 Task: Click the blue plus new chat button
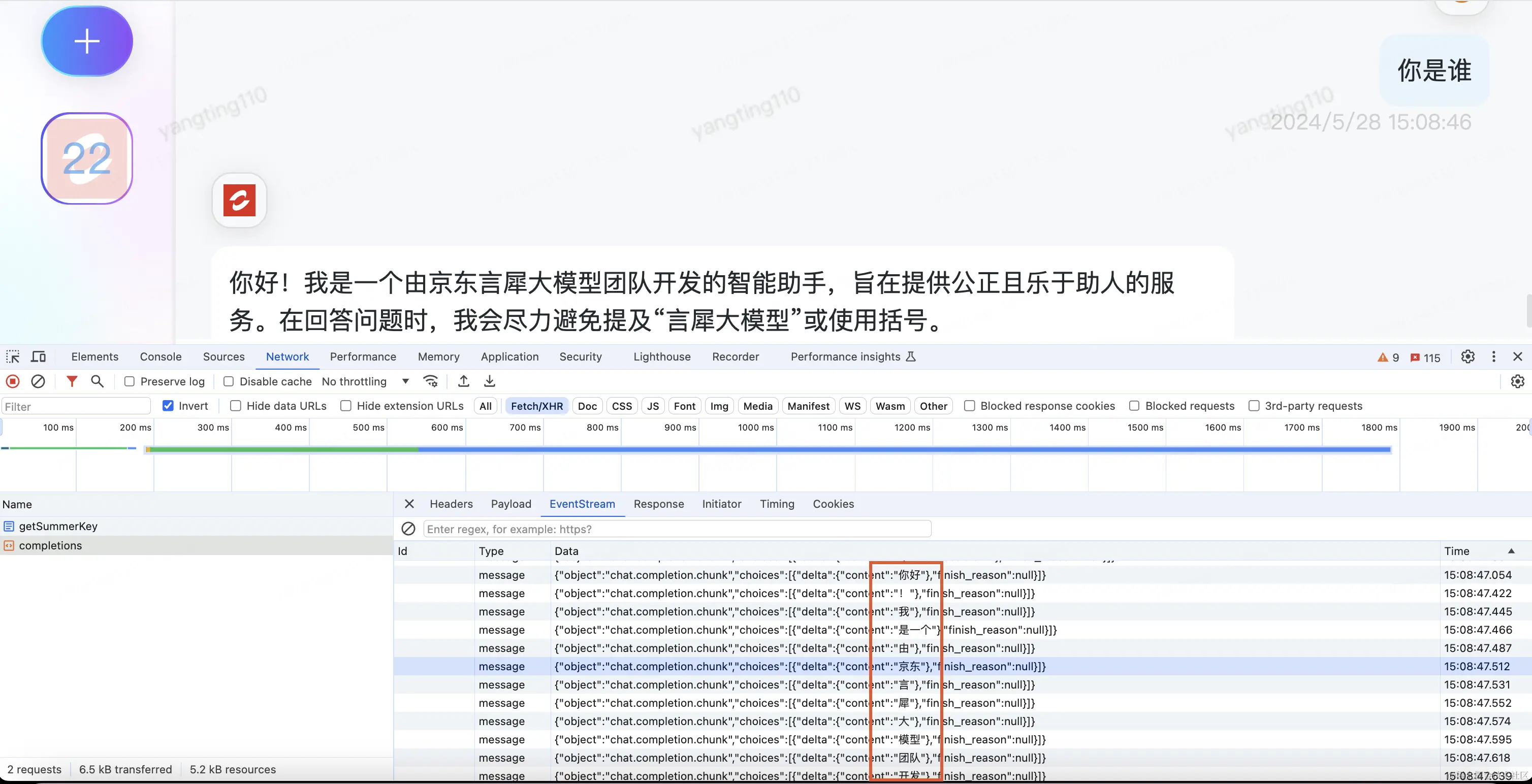click(x=87, y=41)
